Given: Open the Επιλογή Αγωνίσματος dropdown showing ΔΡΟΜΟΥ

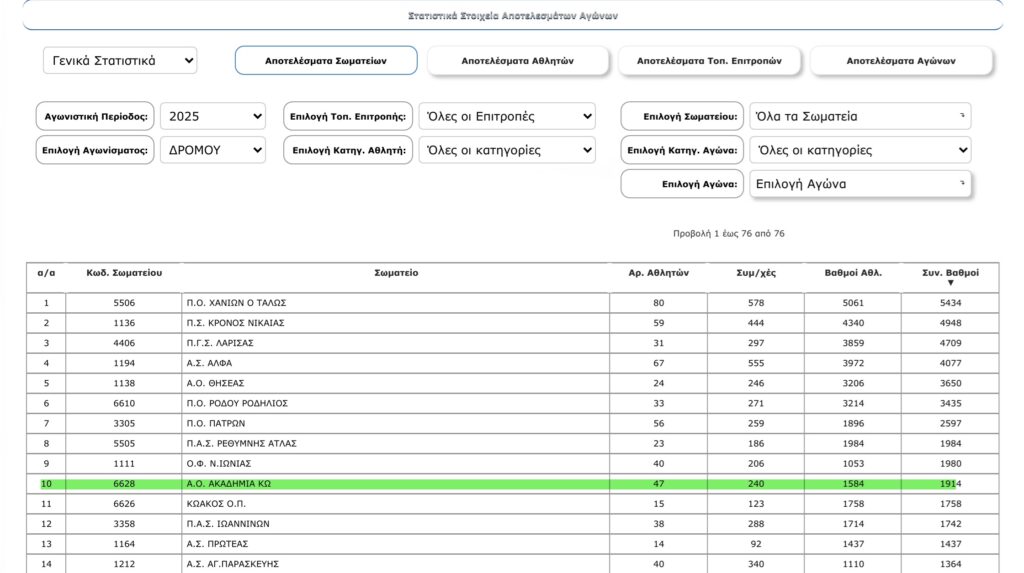Looking at the screenshot, I should (x=213, y=151).
